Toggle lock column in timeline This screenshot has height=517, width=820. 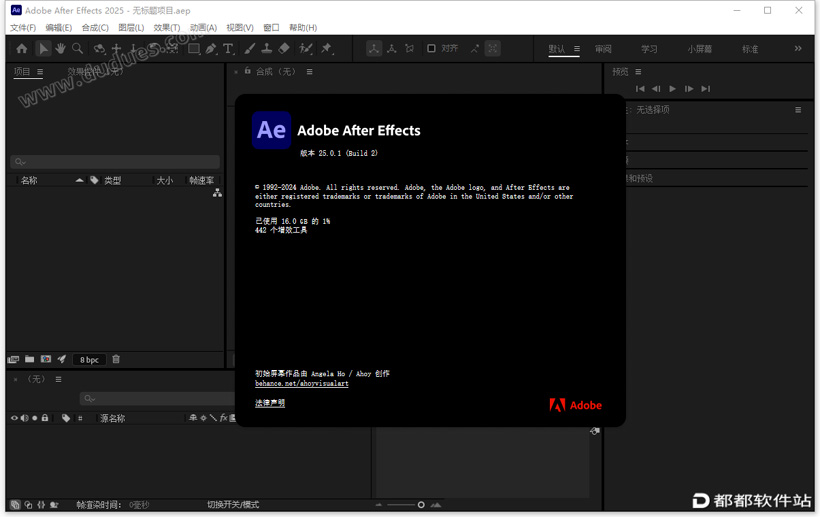click(x=45, y=418)
